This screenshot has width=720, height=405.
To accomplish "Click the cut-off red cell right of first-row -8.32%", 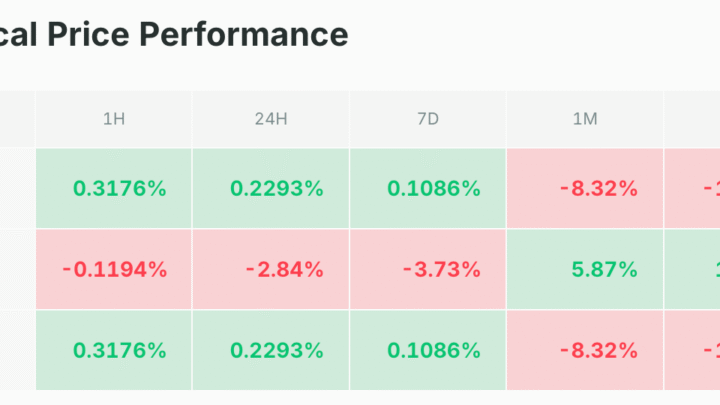I will coord(693,188).
